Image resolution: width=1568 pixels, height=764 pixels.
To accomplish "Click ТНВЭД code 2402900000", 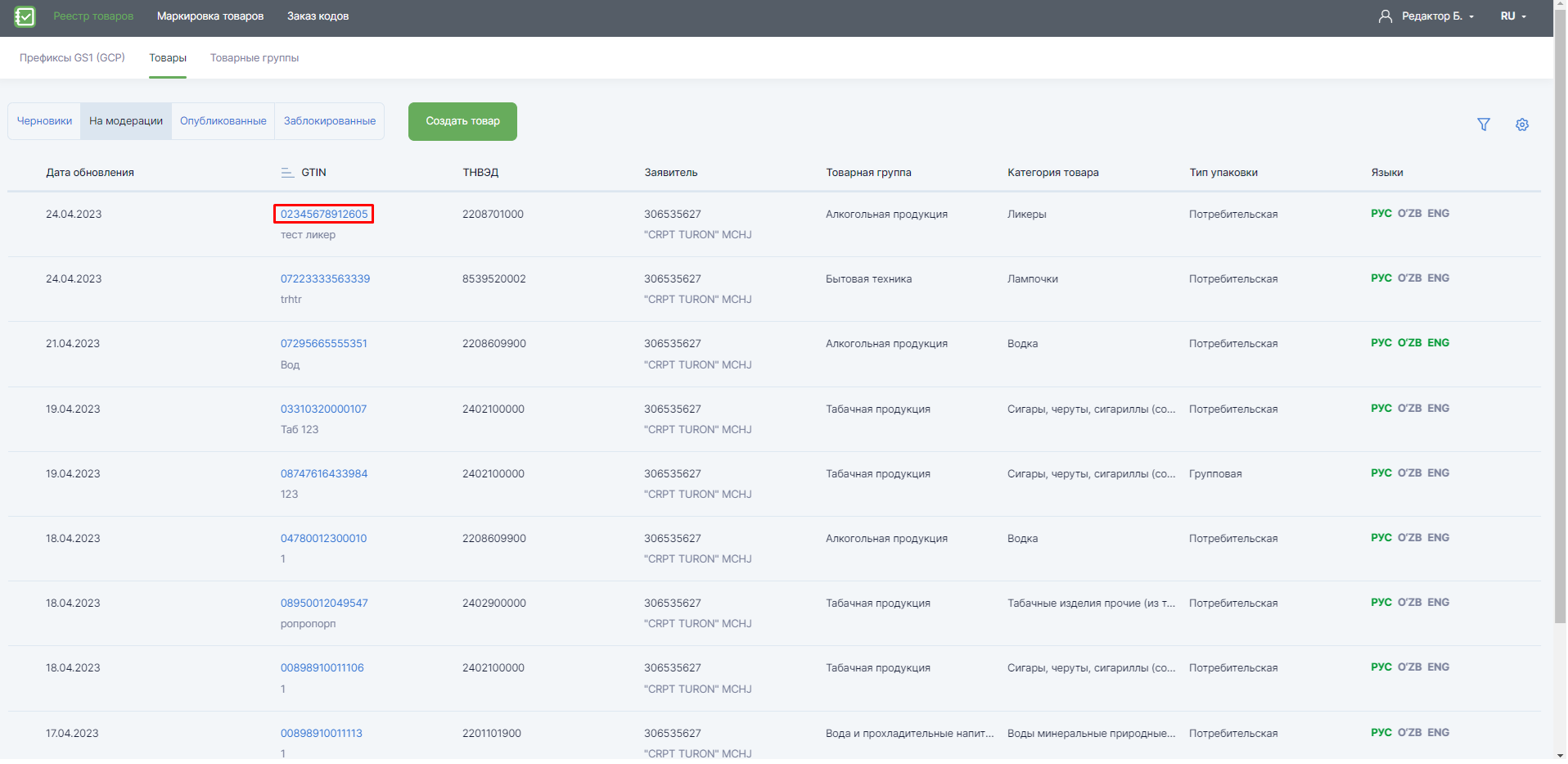I will click(x=494, y=604).
